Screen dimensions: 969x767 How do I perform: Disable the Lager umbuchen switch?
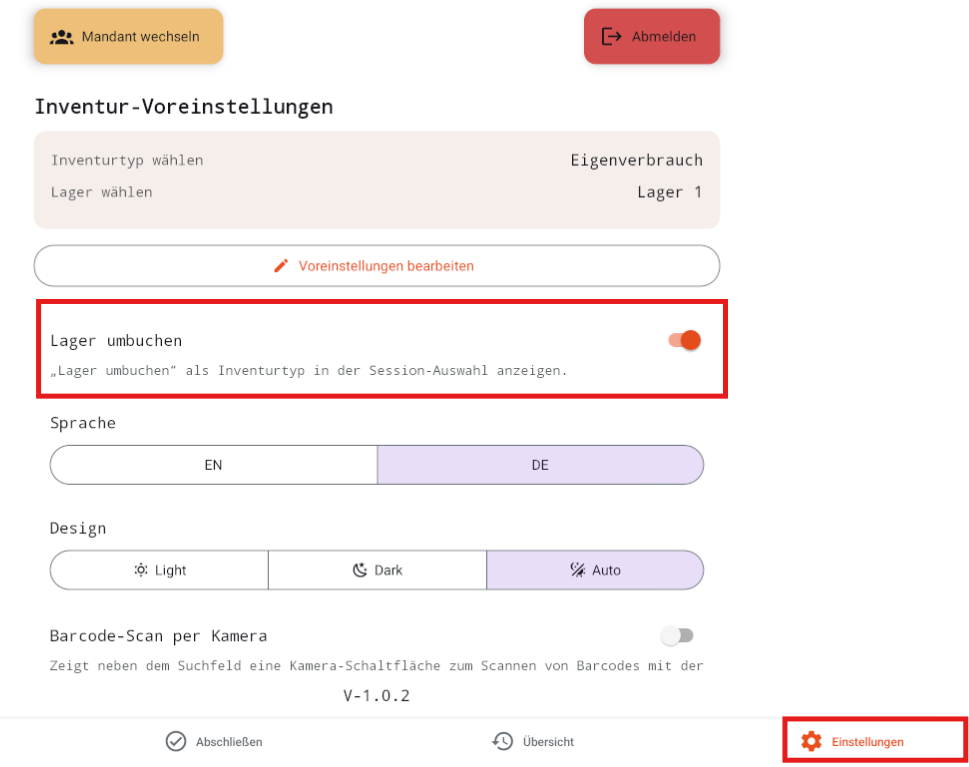click(684, 340)
